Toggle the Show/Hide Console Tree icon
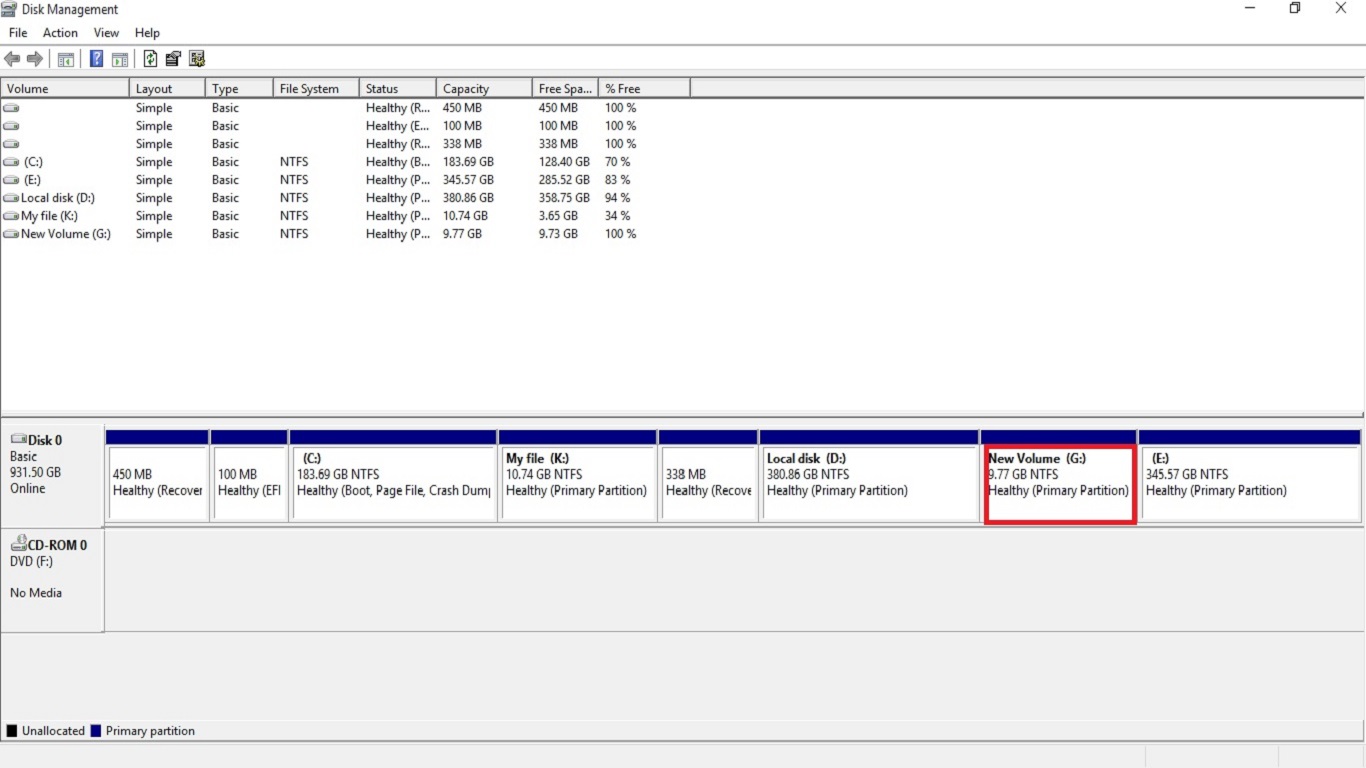 point(66,59)
